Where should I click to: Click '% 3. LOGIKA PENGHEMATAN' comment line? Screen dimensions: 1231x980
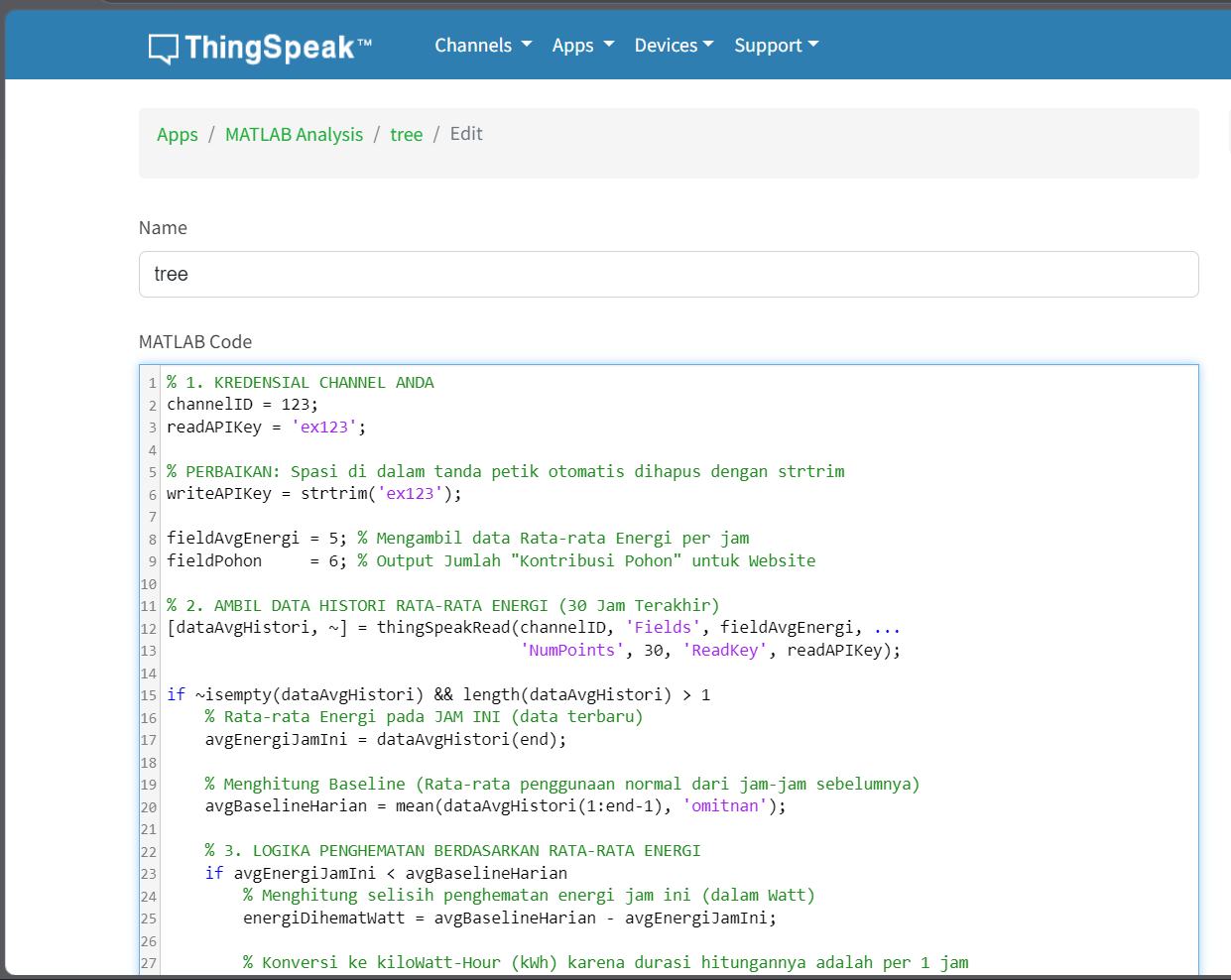(x=452, y=851)
